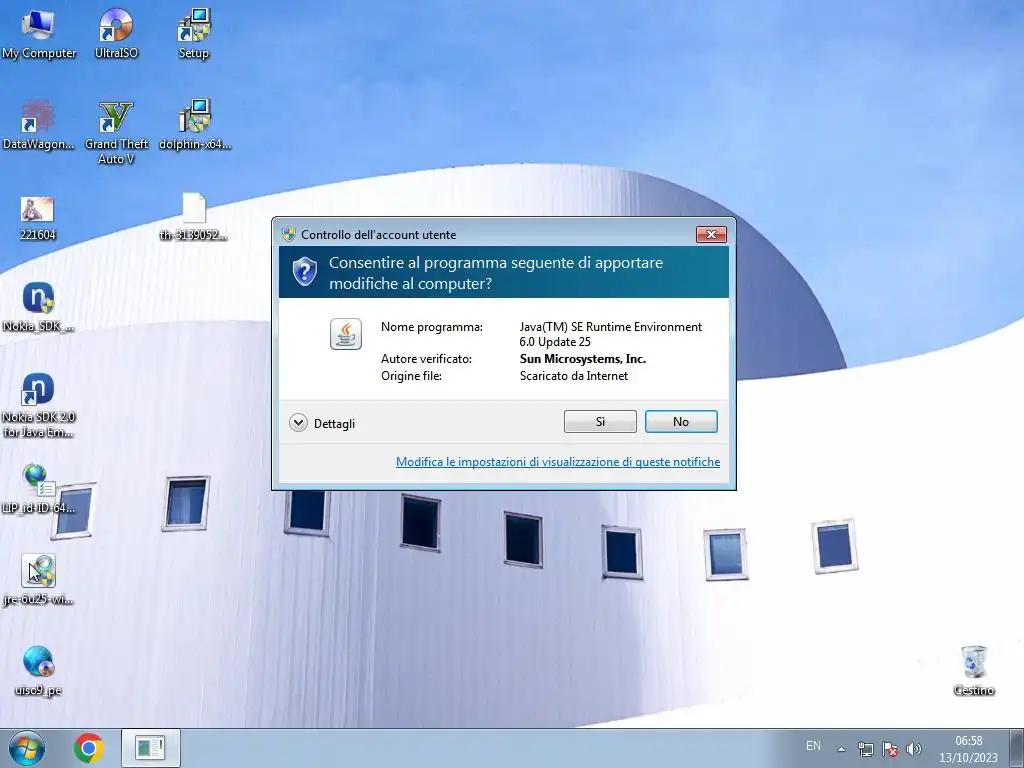Click the Java program icon in dialog
1024x768 pixels.
click(x=345, y=334)
